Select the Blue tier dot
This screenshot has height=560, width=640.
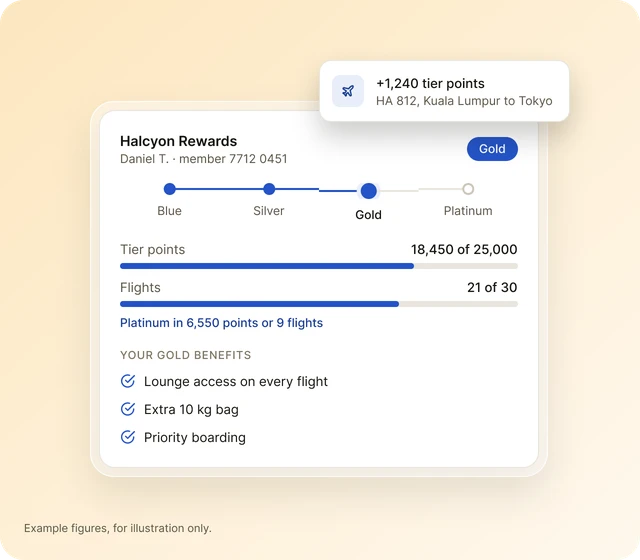click(x=169, y=189)
